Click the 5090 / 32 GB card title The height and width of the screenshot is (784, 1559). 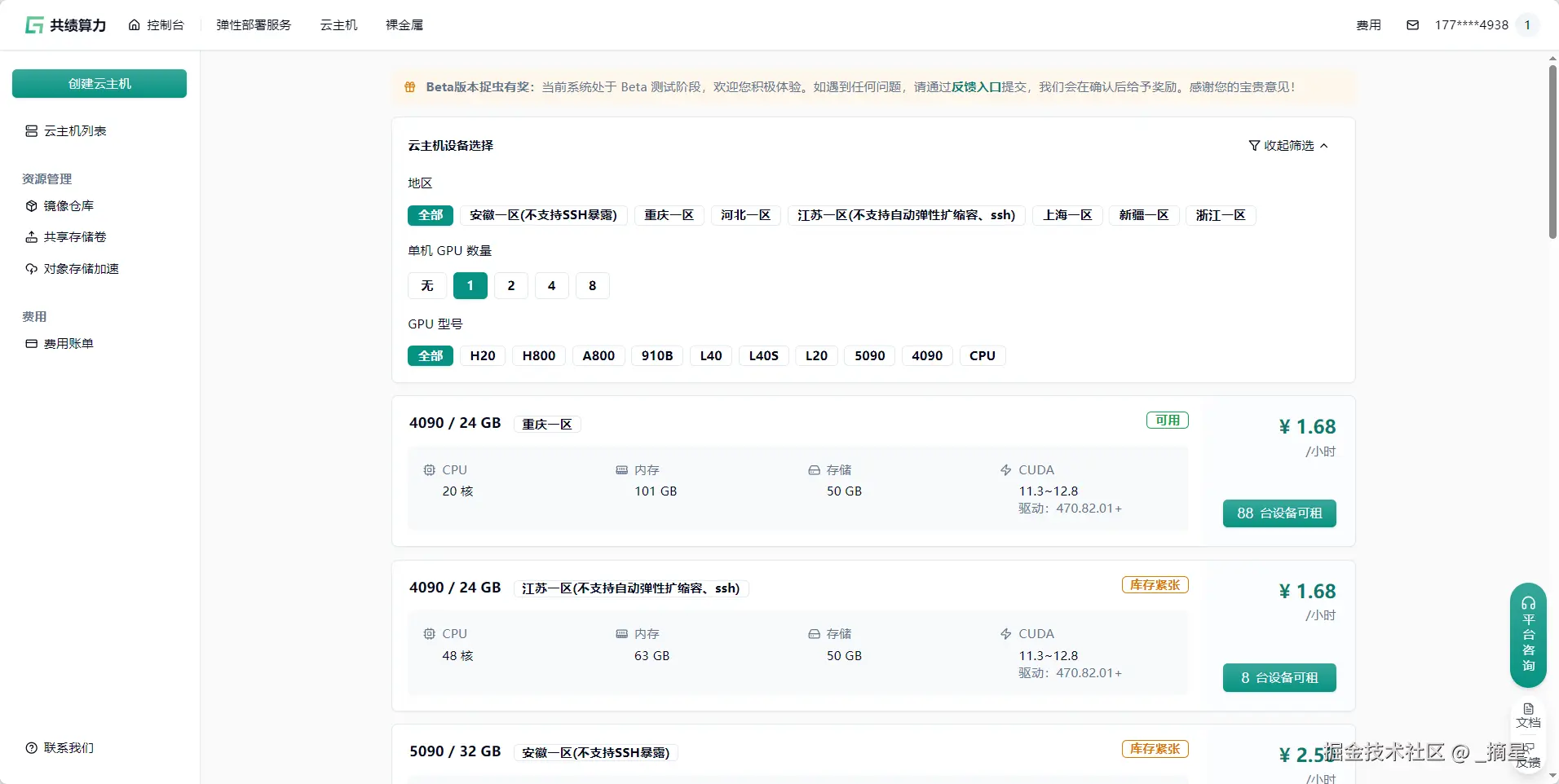pyautogui.click(x=455, y=751)
